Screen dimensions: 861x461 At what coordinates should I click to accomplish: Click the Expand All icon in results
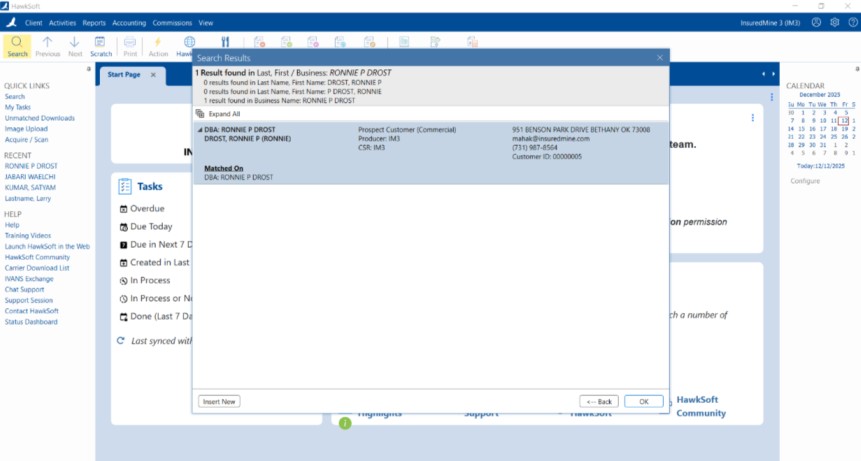[x=200, y=114]
